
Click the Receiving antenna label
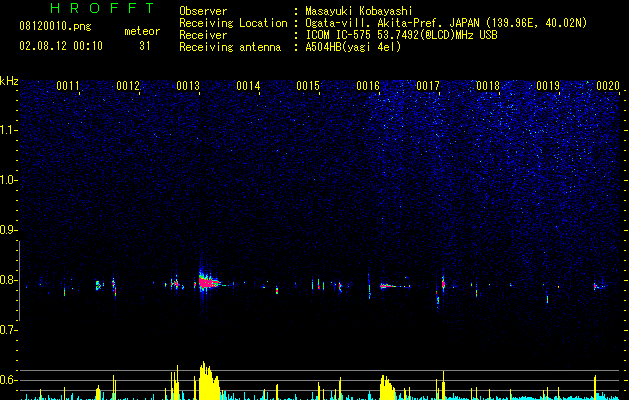pos(230,47)
